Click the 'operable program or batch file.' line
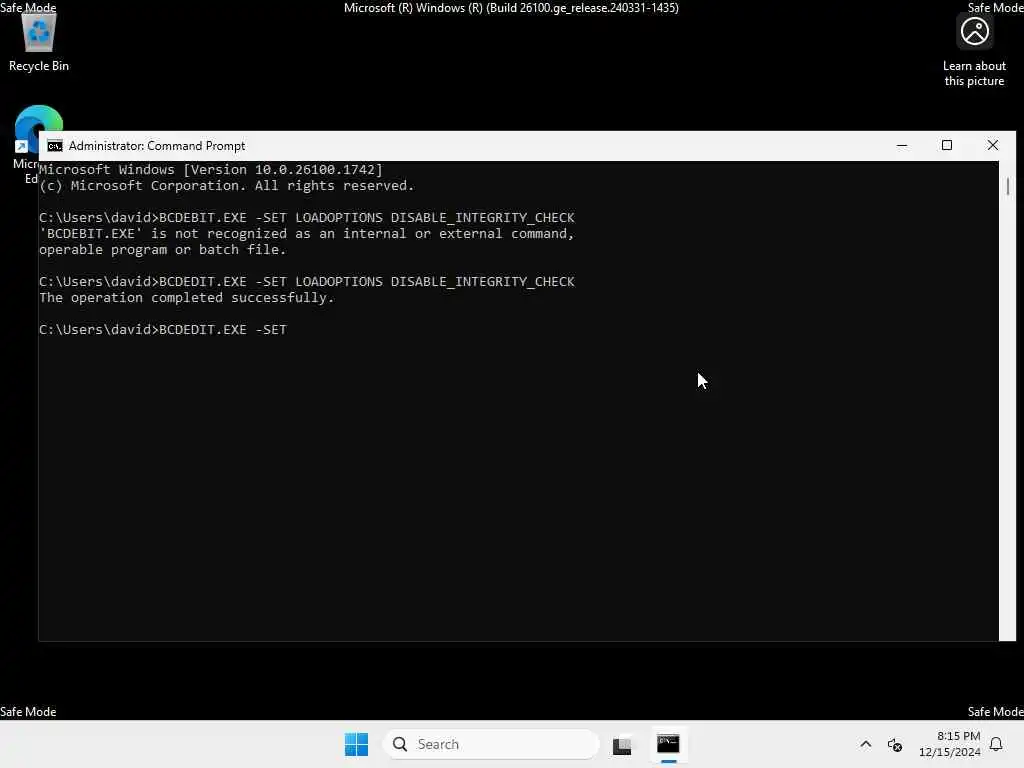The width and height of the screenshot is (1024, 768). [163, 249]
